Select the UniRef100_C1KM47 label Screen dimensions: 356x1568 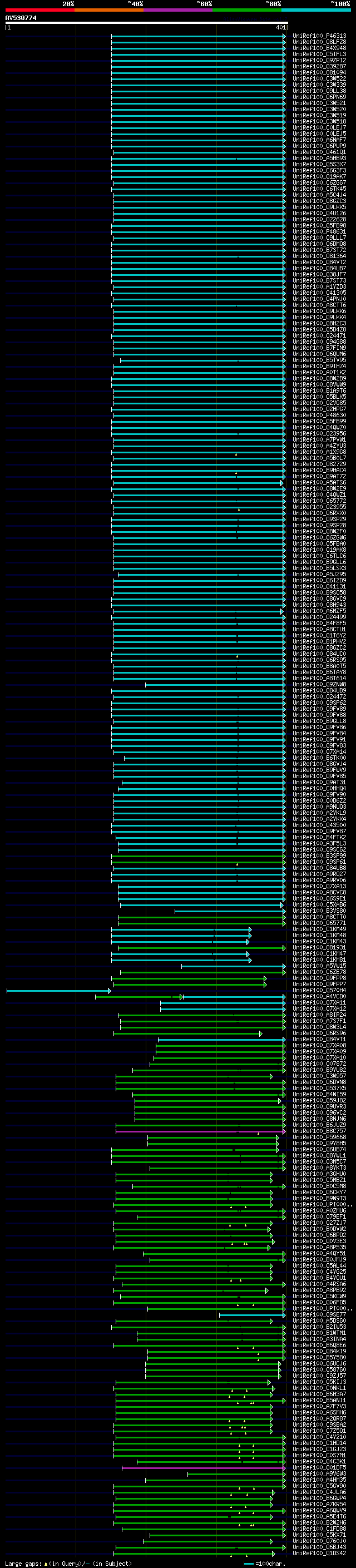[x=319, y=954]
